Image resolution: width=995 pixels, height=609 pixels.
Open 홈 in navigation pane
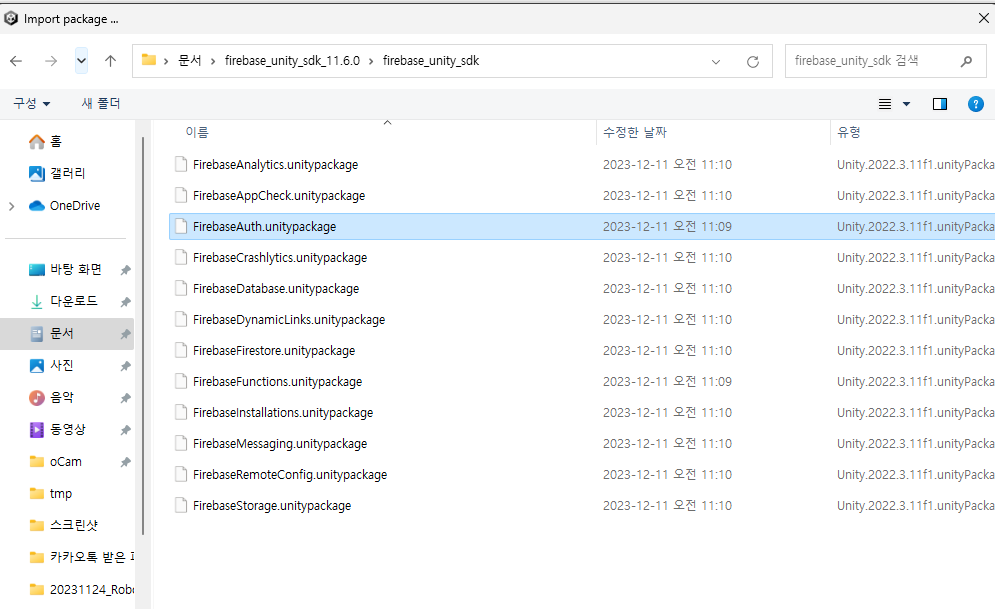pos(46,141)
